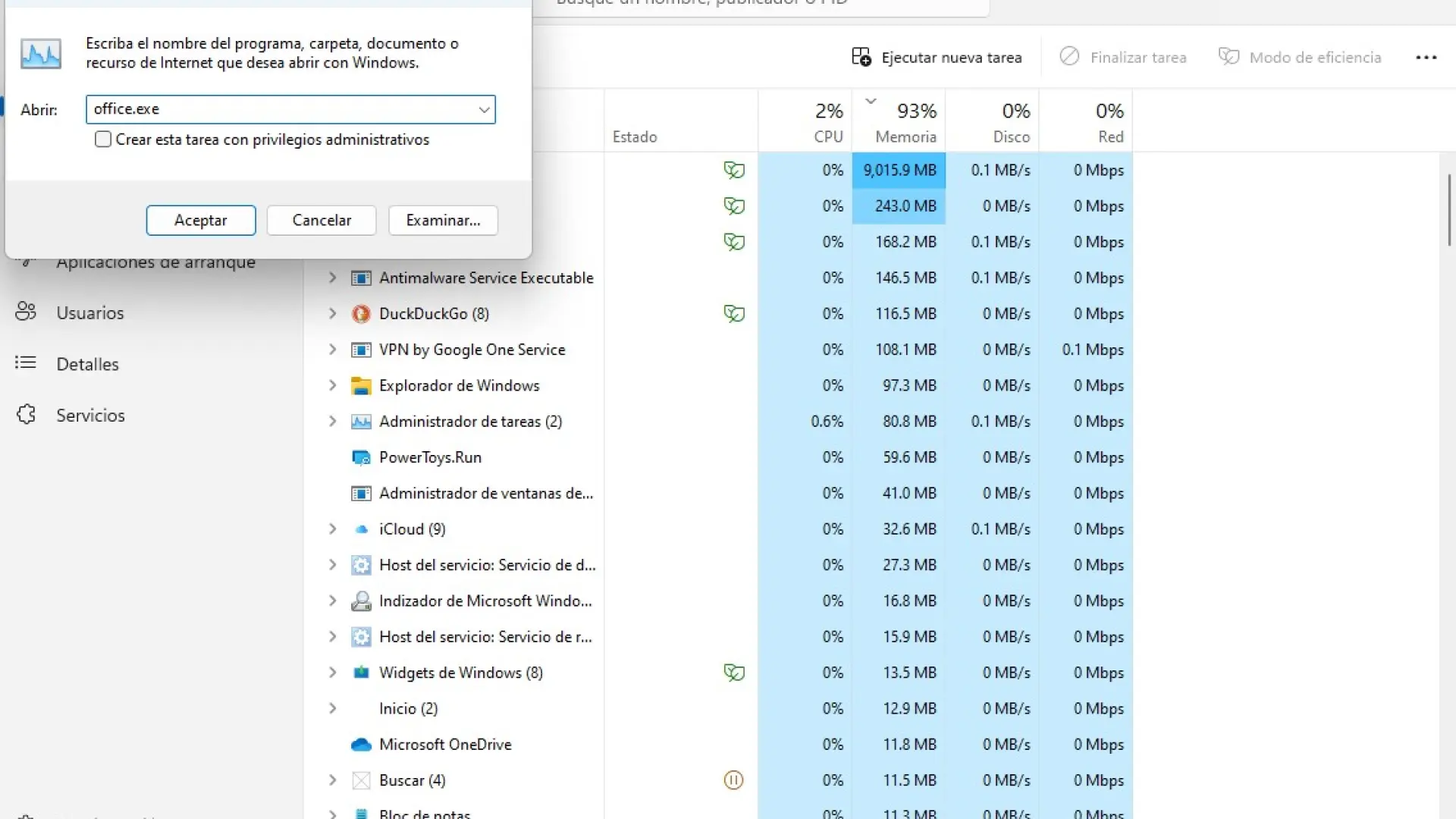This screenshot has width=1456, height=819.
Task: Click the suspended status icon for Buscar
Action: pyautogui.click(x=733, y=780)
